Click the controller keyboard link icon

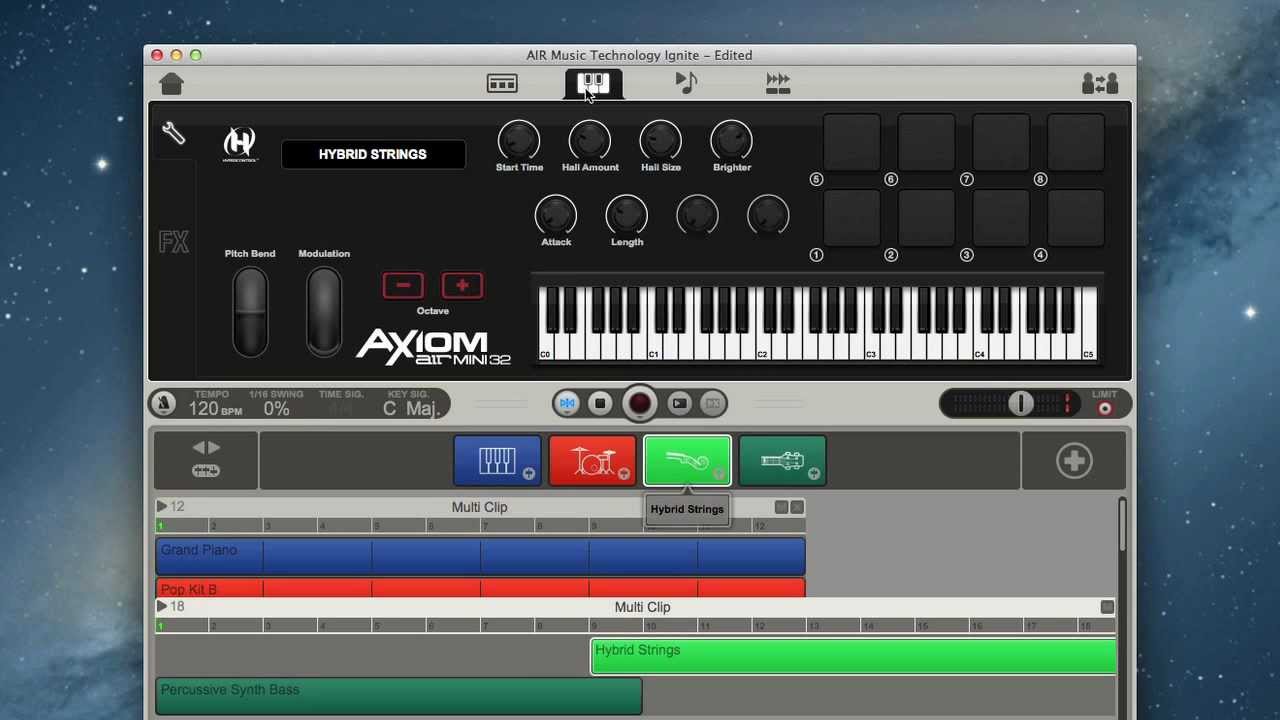point(206,471)
